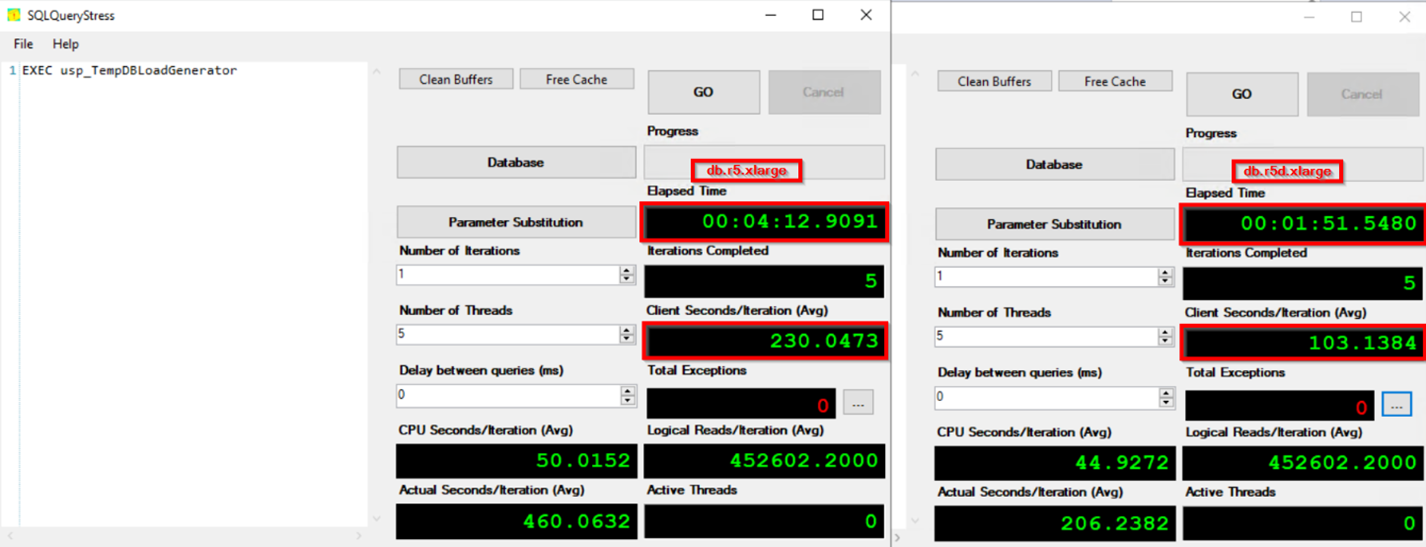The width and height of the screenshot is (1426, 547).
Task: Increase Delay between queries in left window
Action: [627, 390]
